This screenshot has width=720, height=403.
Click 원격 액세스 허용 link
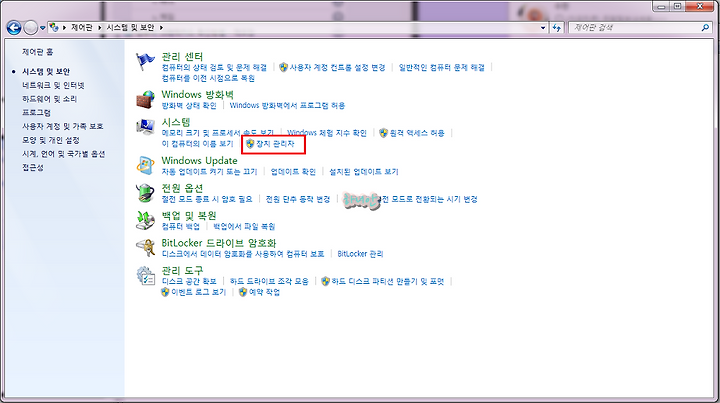417,133
